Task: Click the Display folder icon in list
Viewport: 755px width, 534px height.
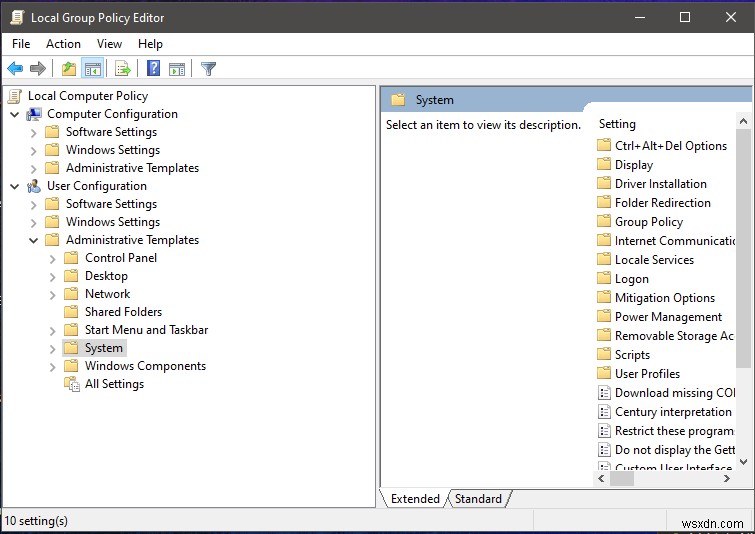Action: coord(604,164)
